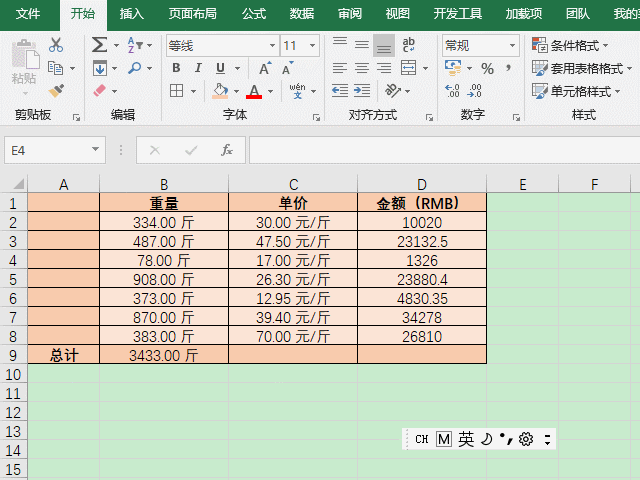Open the 文件 menu

click(x=28, y=14)
